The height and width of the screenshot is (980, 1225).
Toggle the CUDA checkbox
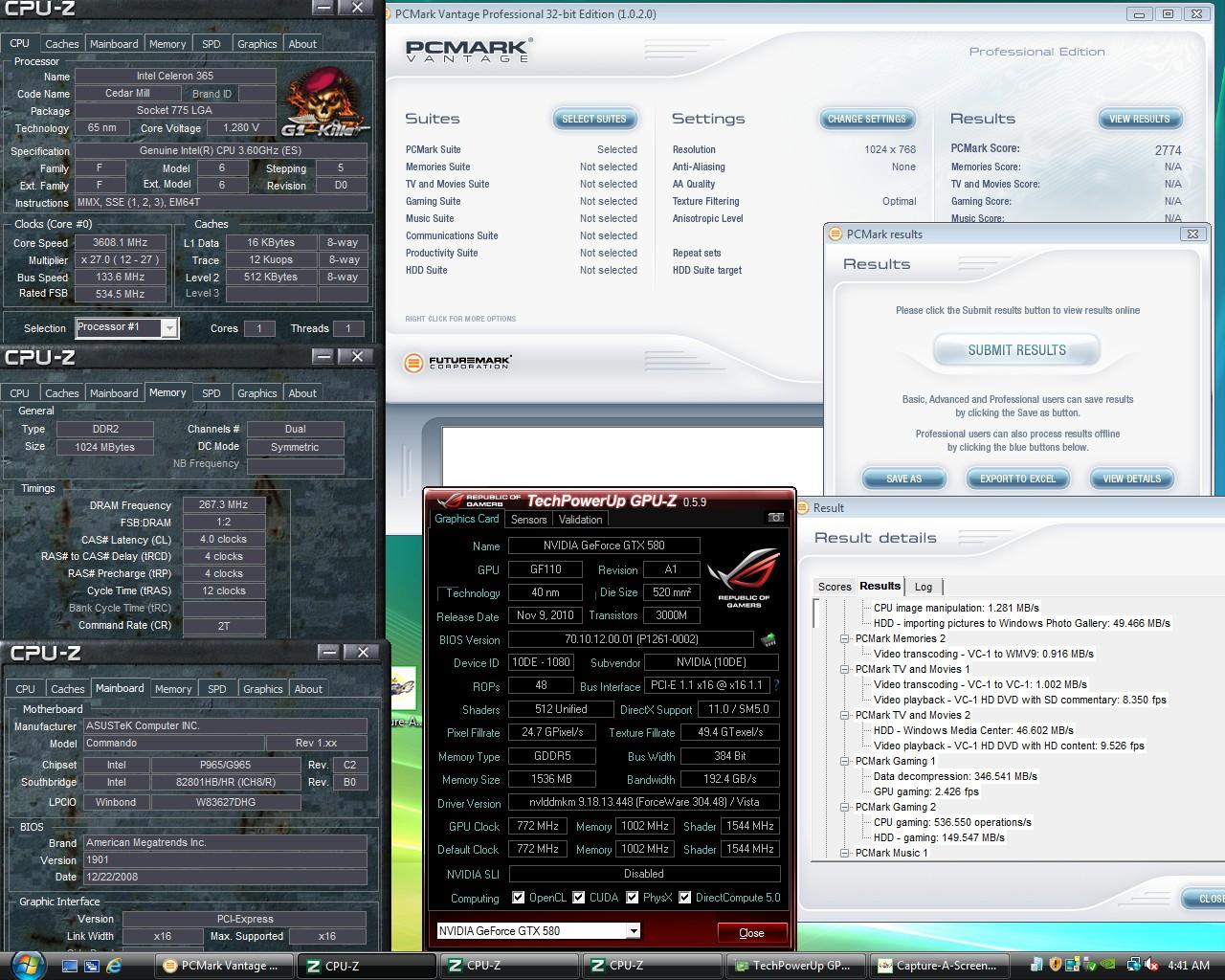(579, 898)
